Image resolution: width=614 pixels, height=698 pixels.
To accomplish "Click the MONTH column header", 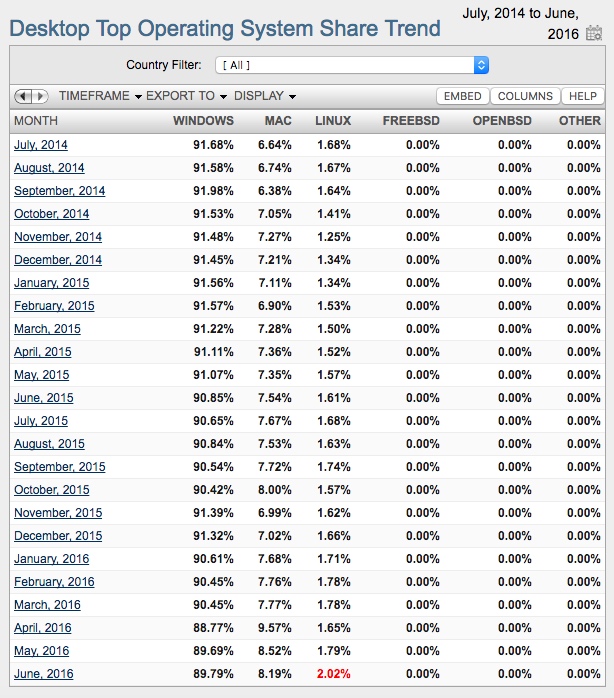I will tap(36, 121).
